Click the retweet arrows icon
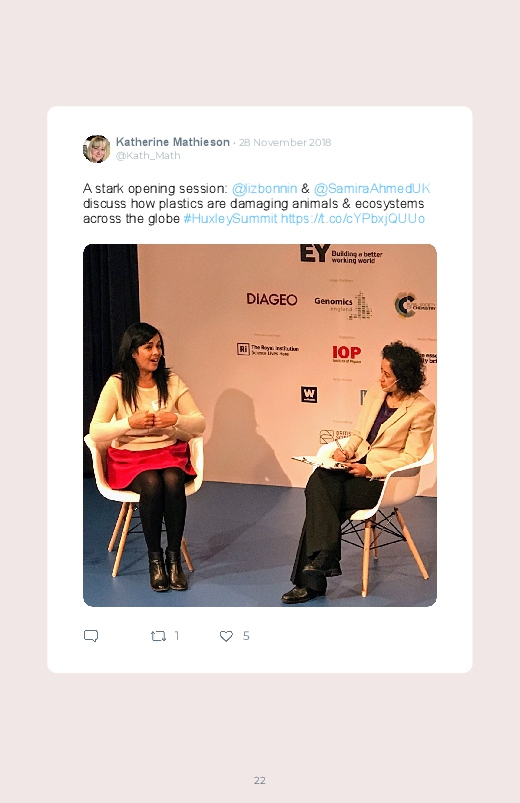The height and width of the screenshot is (803, 520). (x=158, y=636)
